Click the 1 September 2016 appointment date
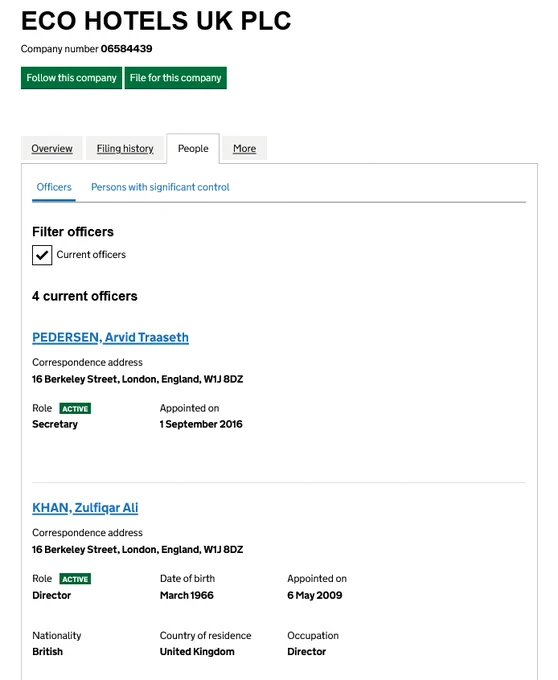This screenshot has width=558, height=680. click(201, 425)
